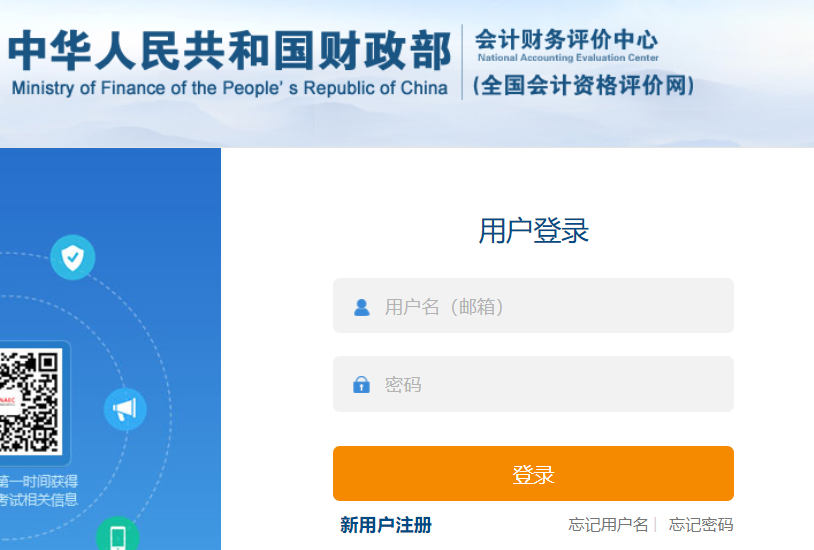Click the Ministry of Finance English subtitle
Screen dimensions: 814x550
coord(230,88)
